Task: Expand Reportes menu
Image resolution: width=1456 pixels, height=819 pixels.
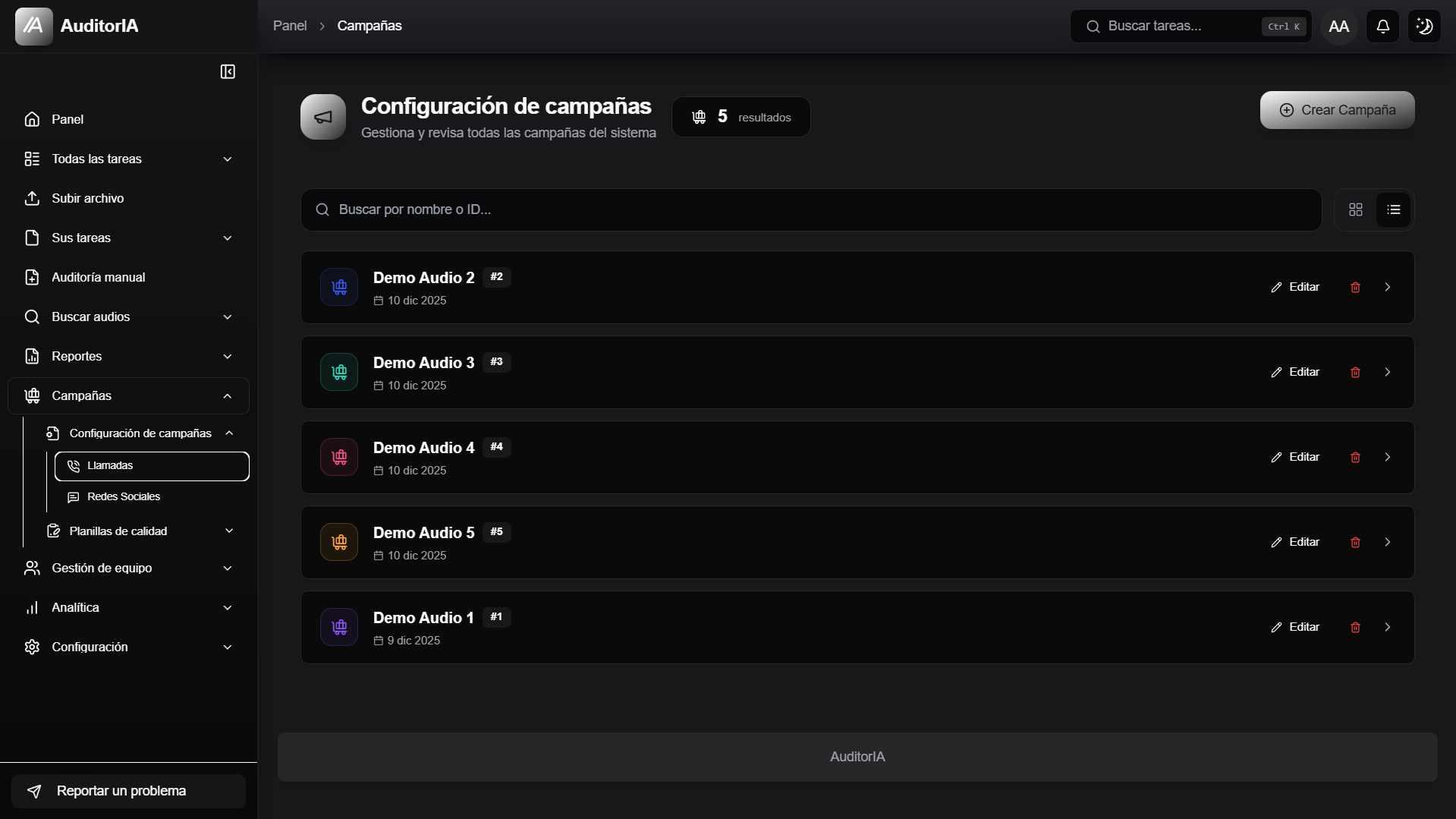Action: (x=128, y=356)
